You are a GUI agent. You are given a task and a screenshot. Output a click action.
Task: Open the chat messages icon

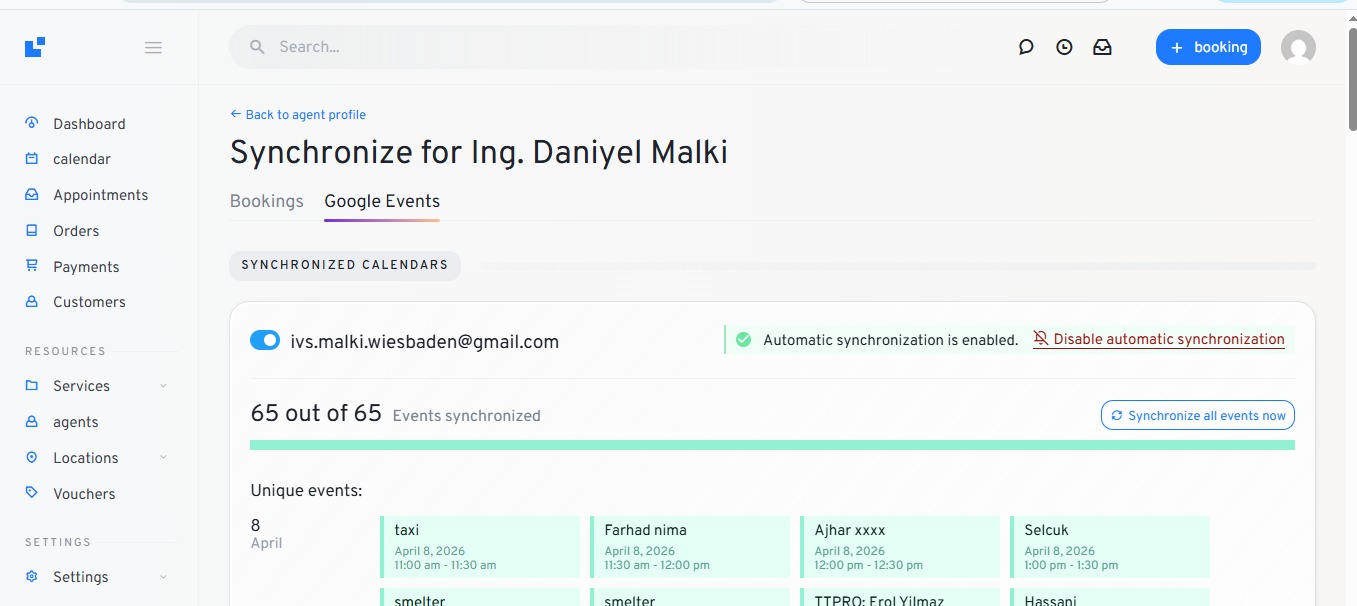pos(1026,47)
